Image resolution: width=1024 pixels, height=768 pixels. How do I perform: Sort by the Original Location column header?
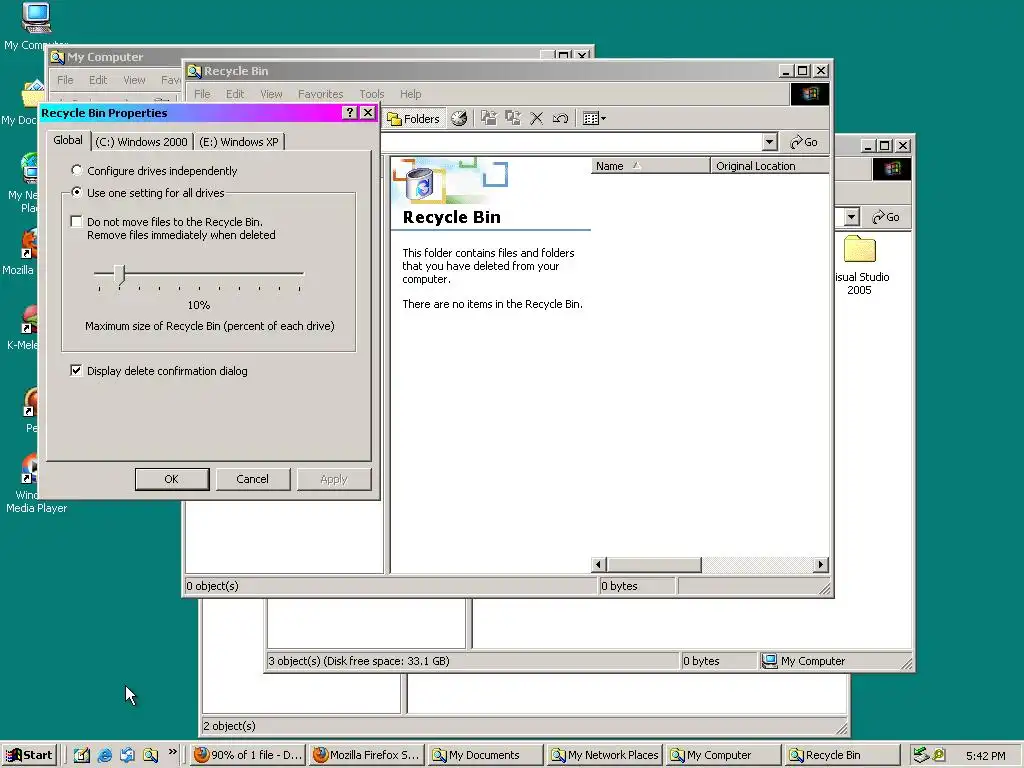[x=769, y=166]
